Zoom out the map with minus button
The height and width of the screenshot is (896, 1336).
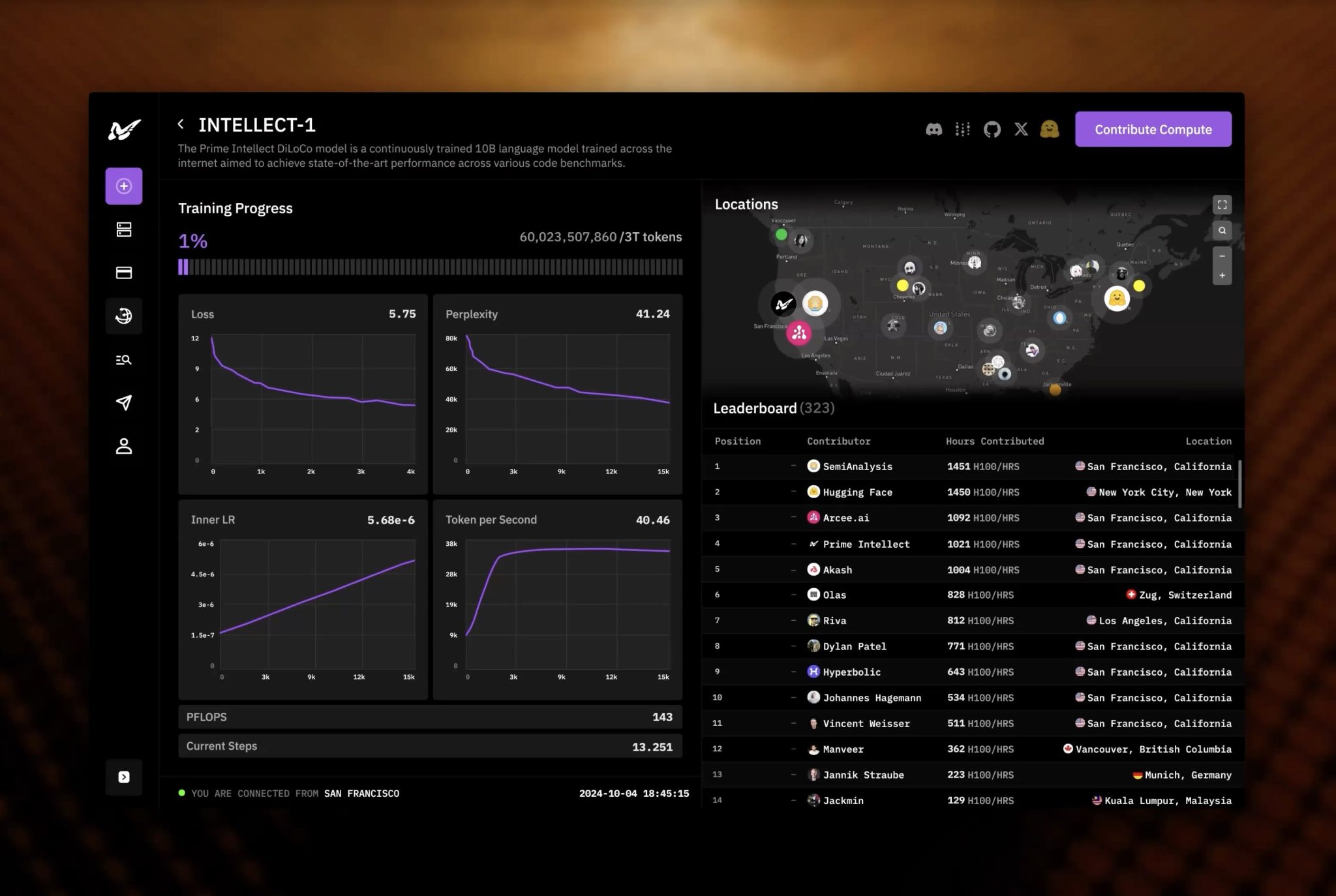pyautogui.click(x=1222, y=256)
